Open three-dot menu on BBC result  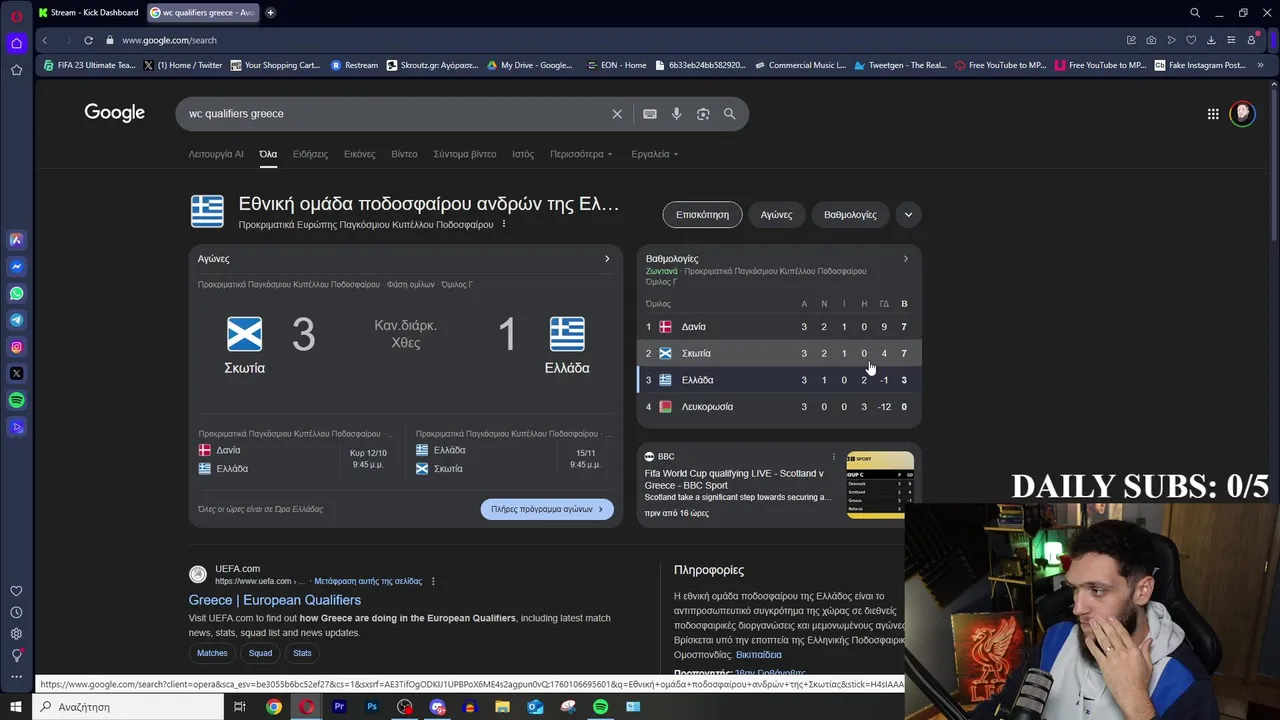tap(833, 457)
